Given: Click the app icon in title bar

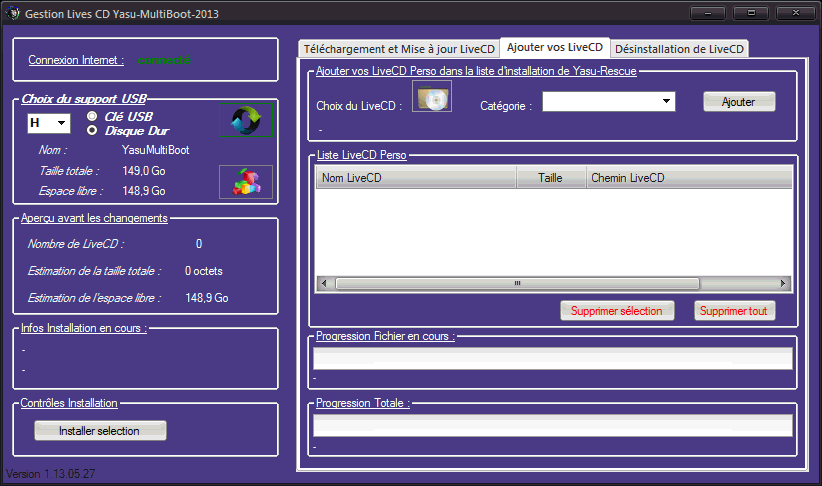Looking at the screenshot, I should (x=13, y=13).
